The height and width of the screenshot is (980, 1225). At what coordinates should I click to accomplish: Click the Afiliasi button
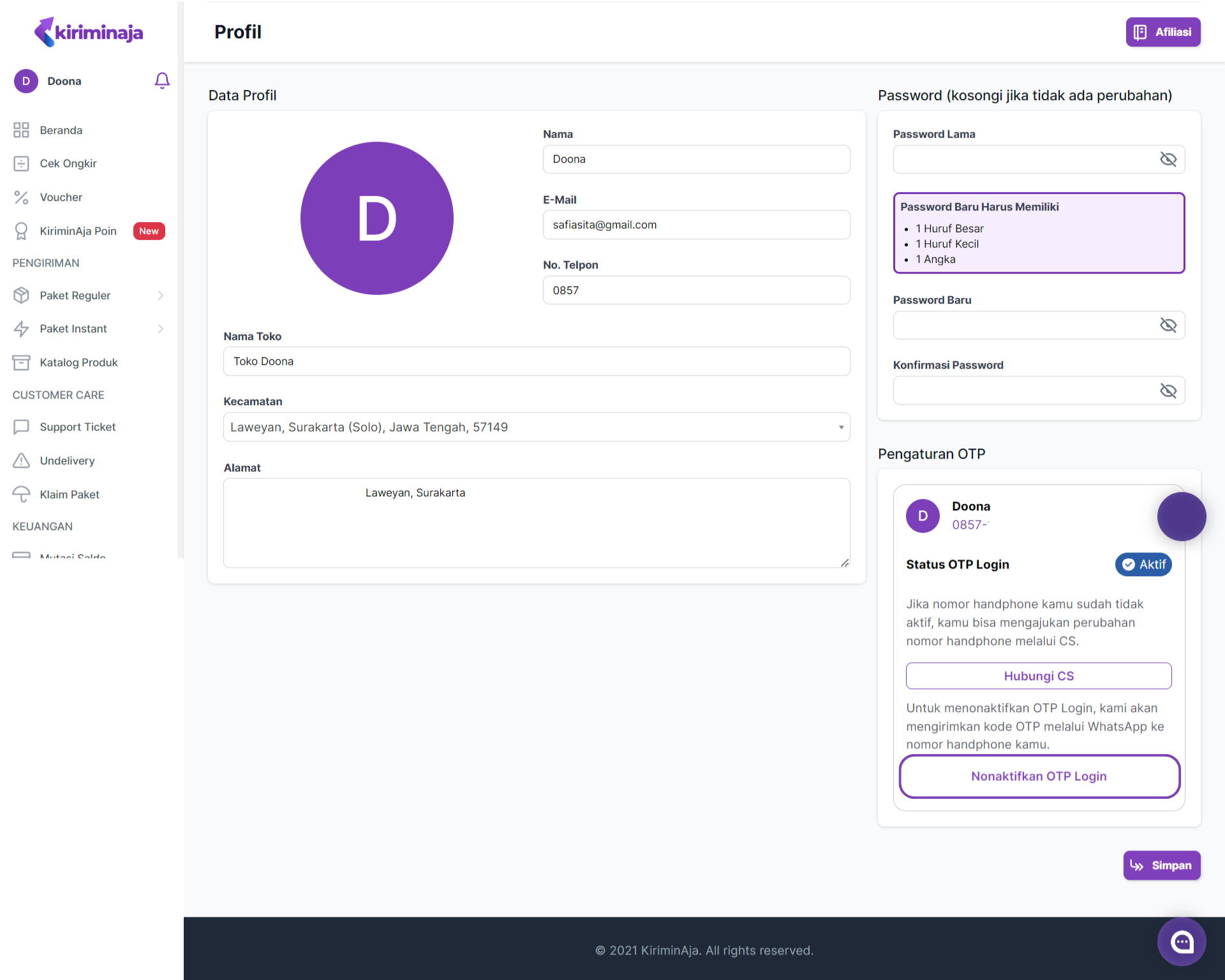(1163, 32)
